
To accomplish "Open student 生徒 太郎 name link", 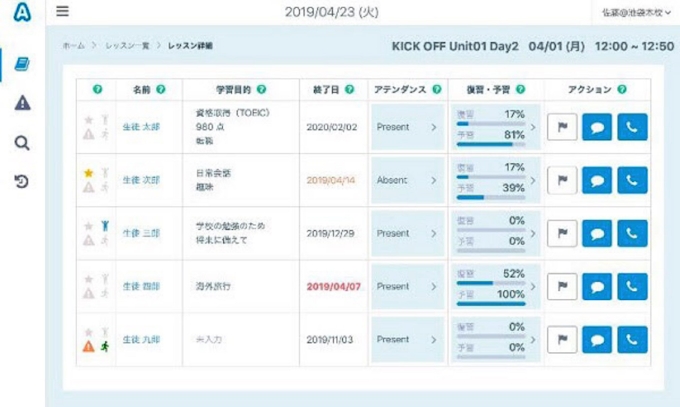I will [x=141, y=127].
